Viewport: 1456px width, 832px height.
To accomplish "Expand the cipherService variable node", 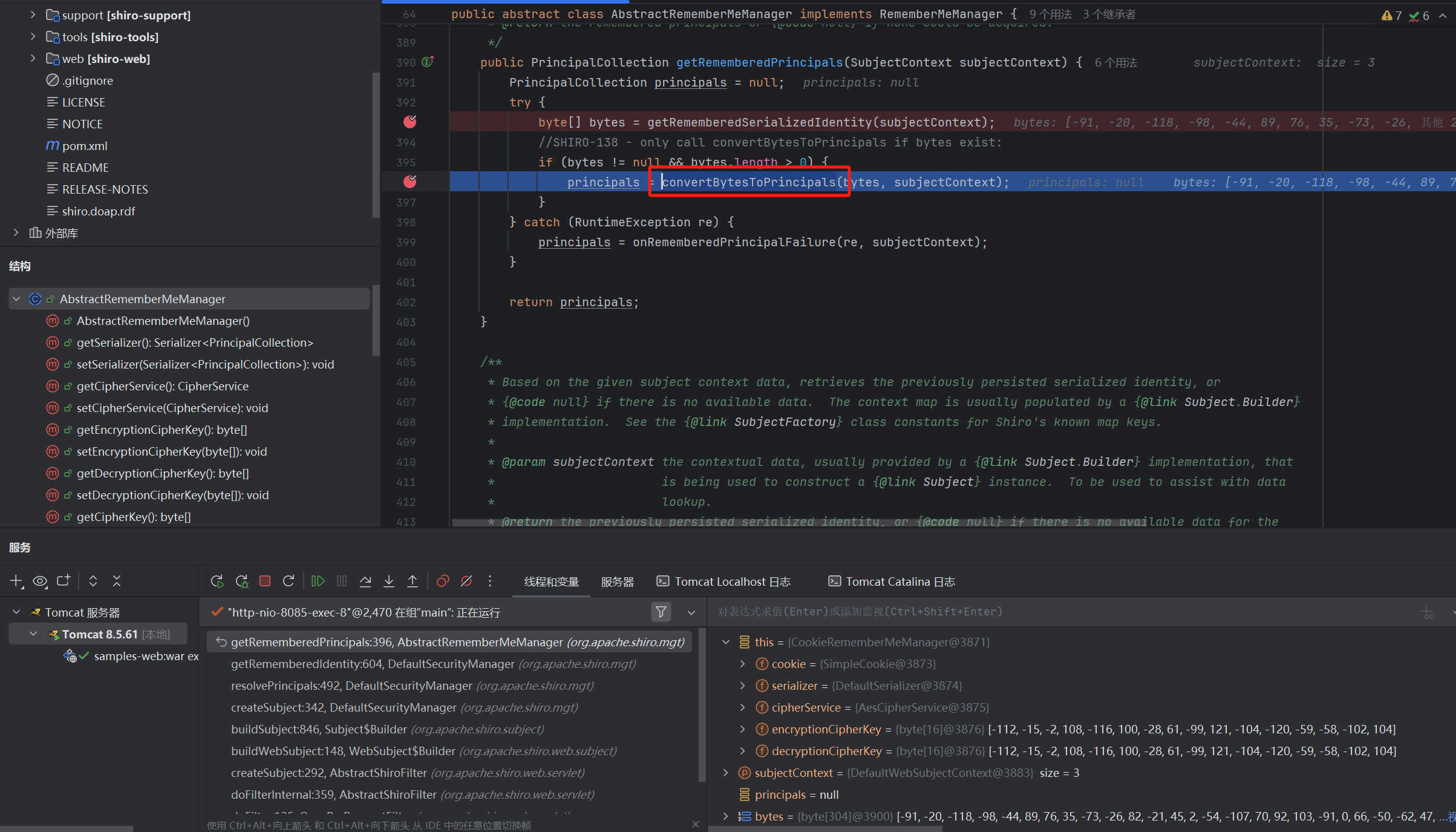I will point(743,707).
